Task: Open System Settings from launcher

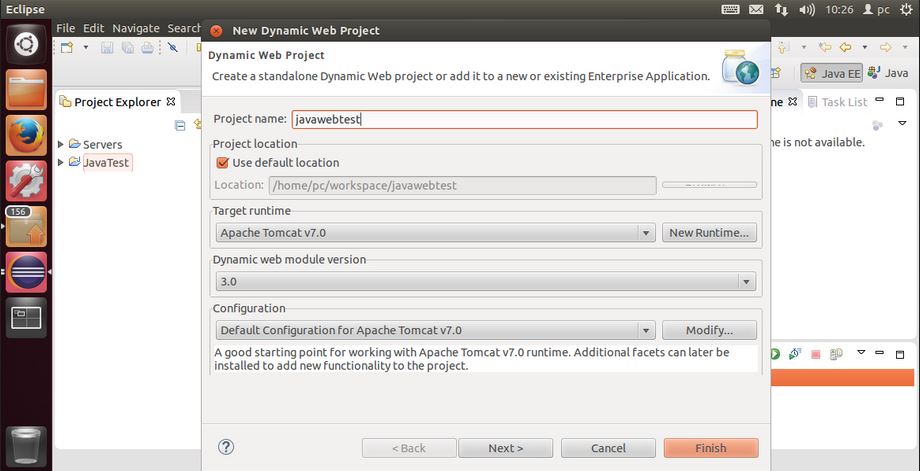Action: click(26, 181)
